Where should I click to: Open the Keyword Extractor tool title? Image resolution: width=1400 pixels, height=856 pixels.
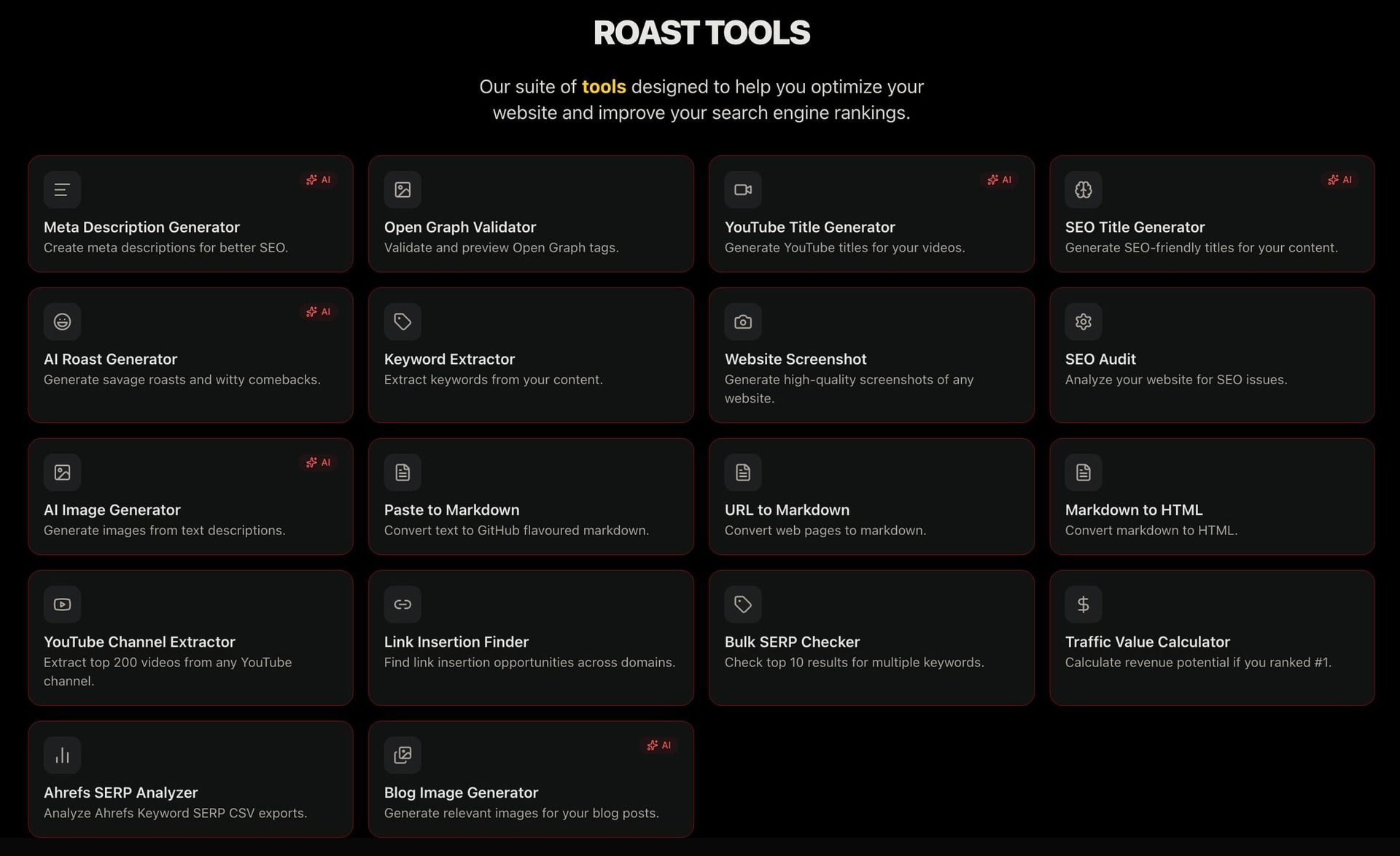tap(449, 359)
